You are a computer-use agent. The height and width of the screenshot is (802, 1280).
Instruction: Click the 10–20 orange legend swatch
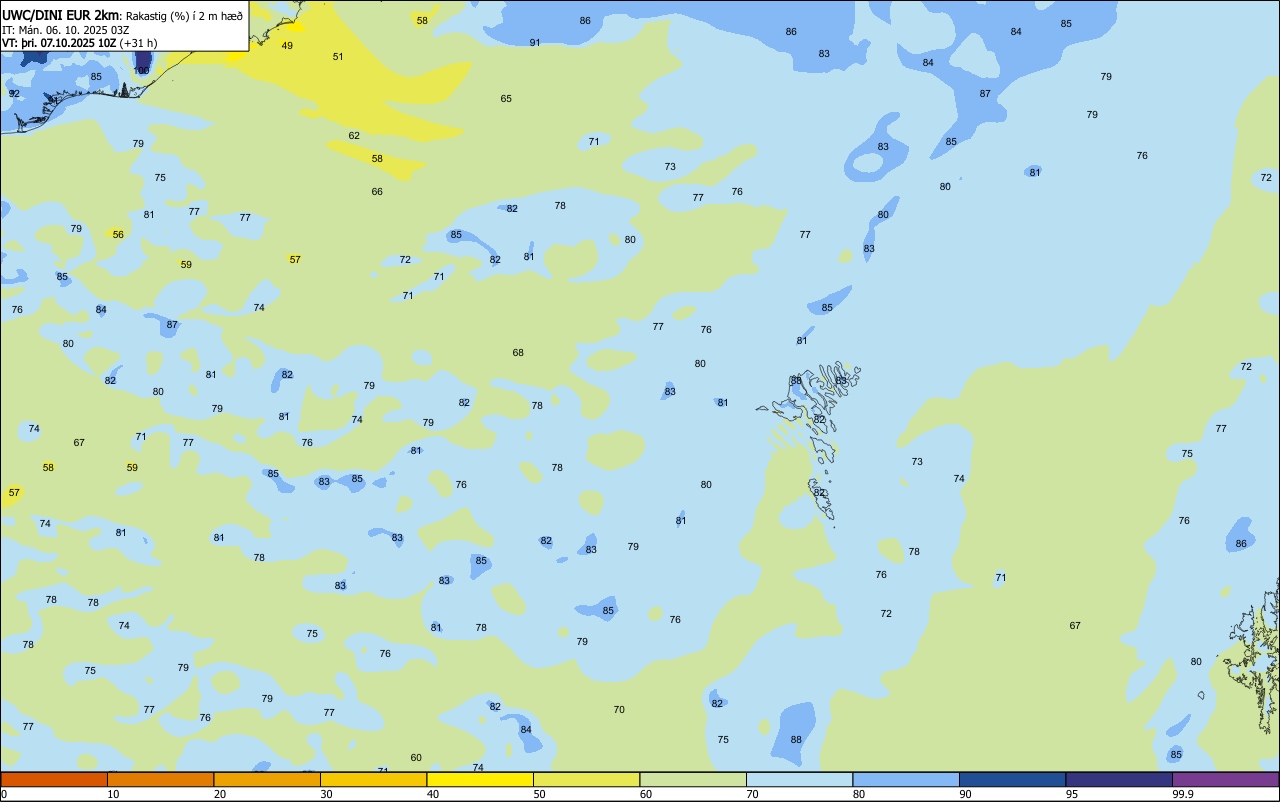160,779
